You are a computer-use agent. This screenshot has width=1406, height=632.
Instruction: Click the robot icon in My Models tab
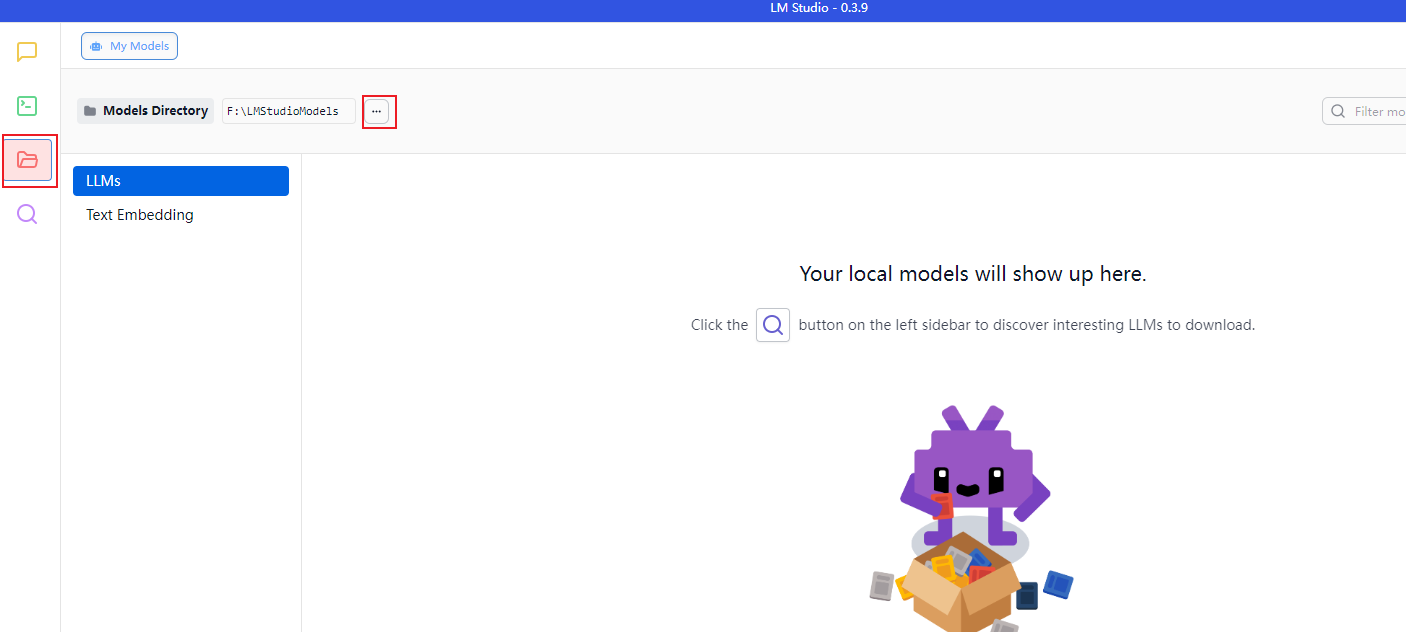[x=96, y=47]
